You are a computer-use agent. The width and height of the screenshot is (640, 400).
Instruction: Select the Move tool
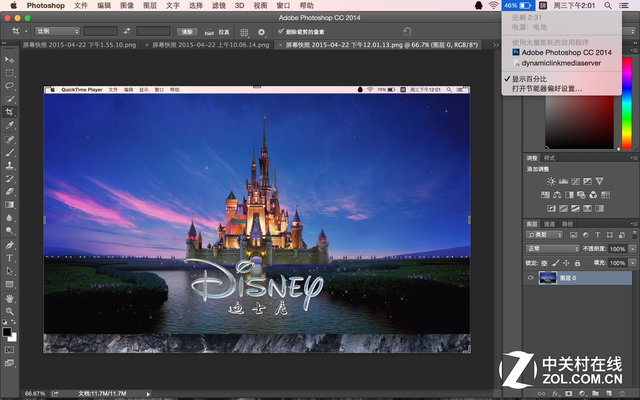coord(9,60)
